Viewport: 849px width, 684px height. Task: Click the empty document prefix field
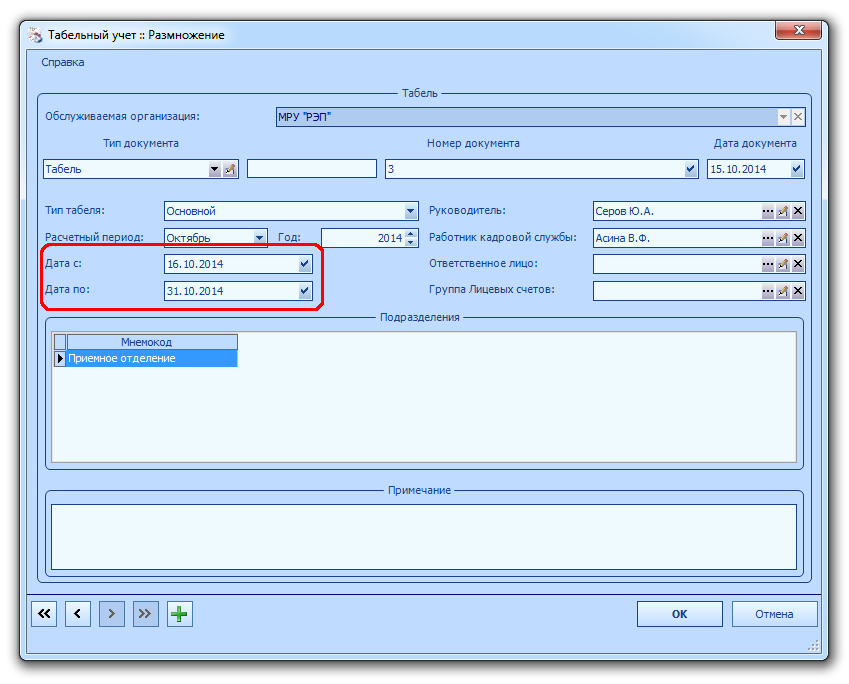pyautogui.click(x=312, y=169)
